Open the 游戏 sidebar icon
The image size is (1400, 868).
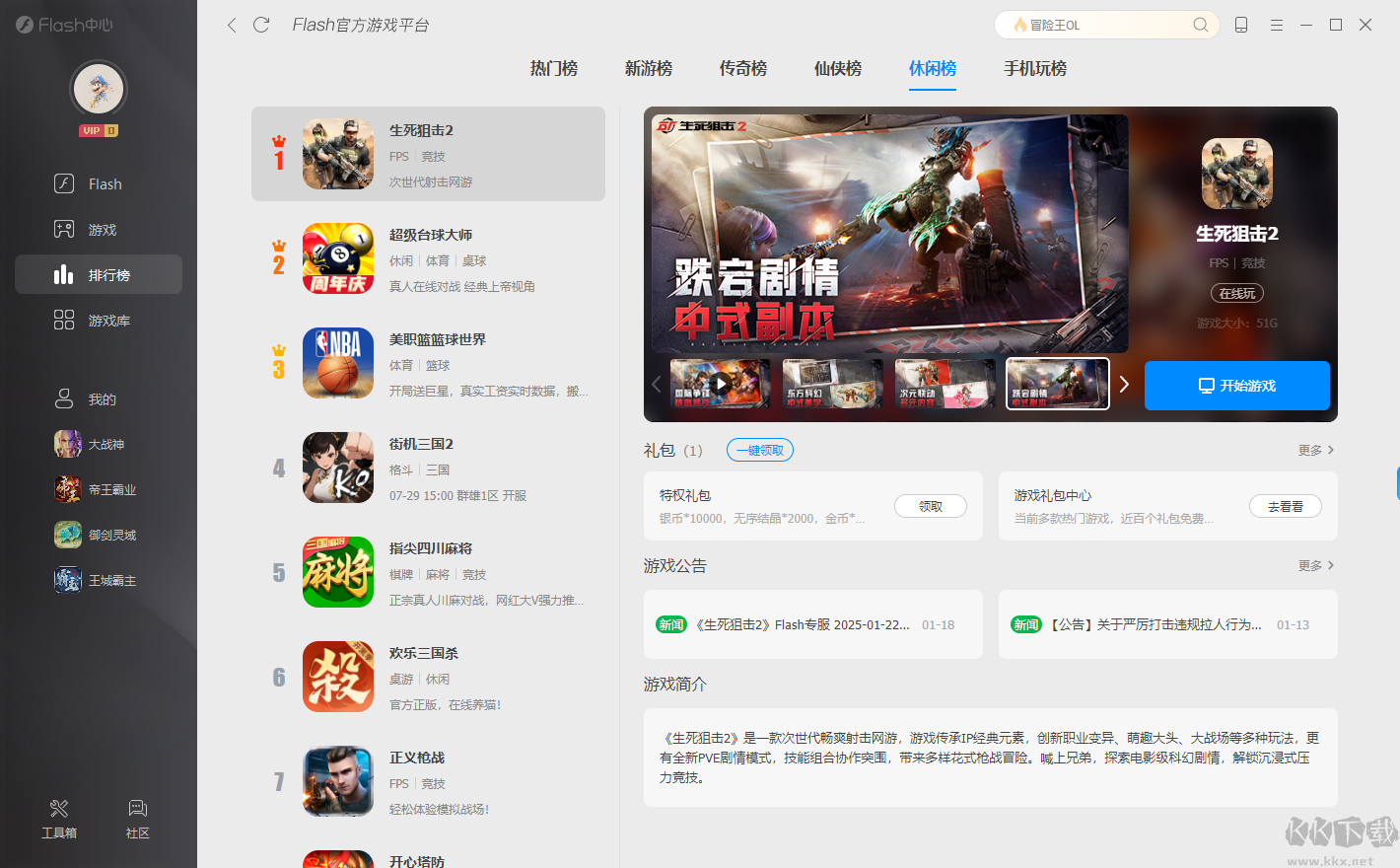64,229
